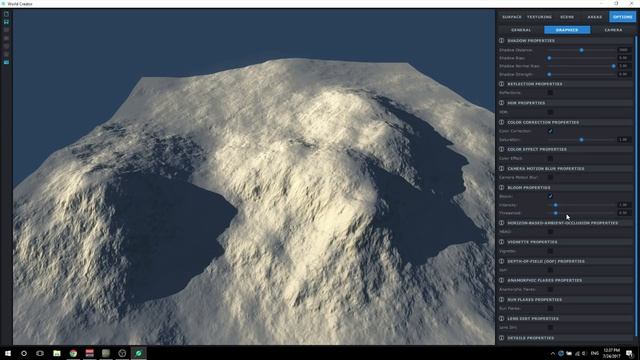Open the Areas tab
This screenshot has height=360, width=640.
(595, 17)
